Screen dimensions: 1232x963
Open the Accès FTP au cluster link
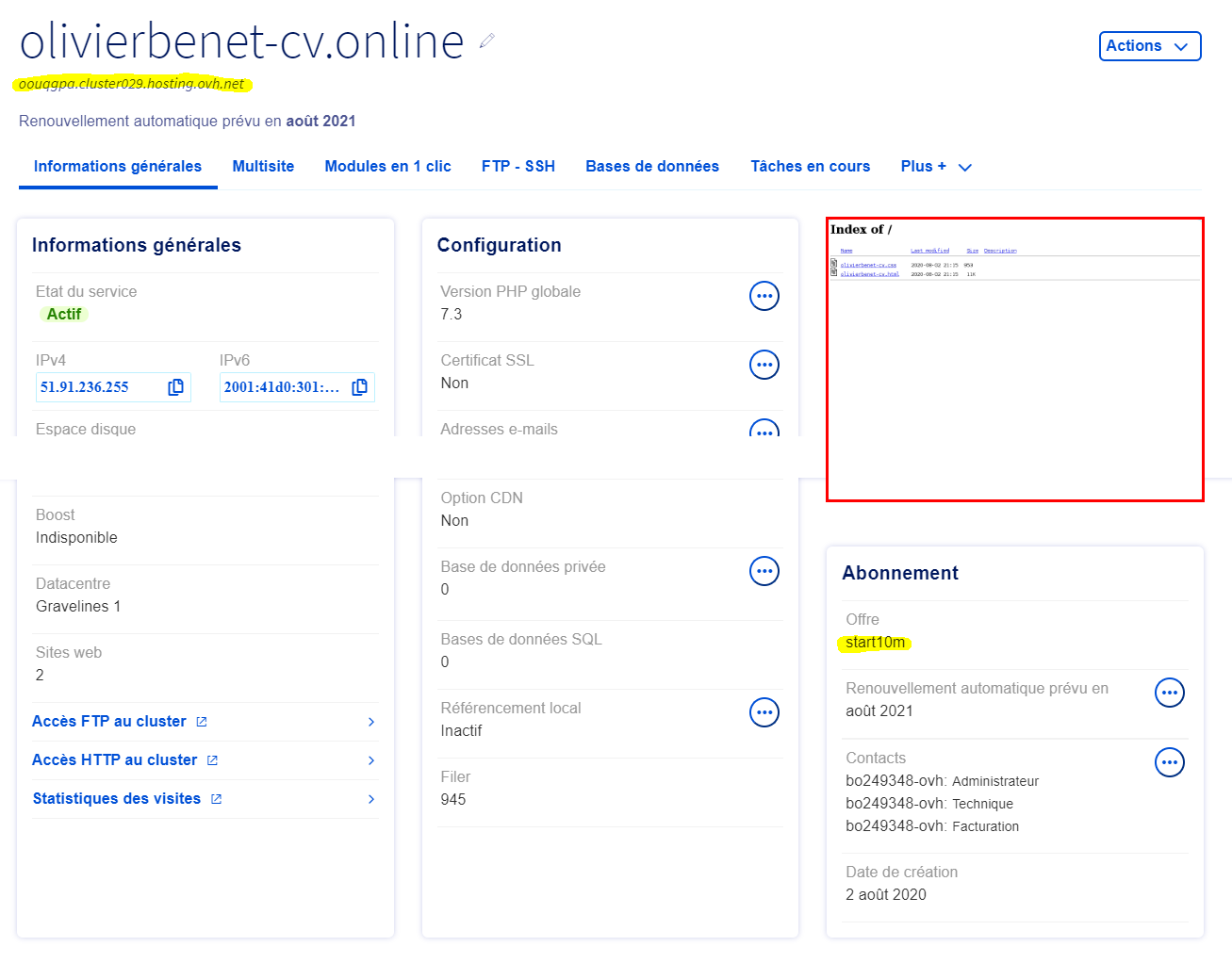pos(109,722)
